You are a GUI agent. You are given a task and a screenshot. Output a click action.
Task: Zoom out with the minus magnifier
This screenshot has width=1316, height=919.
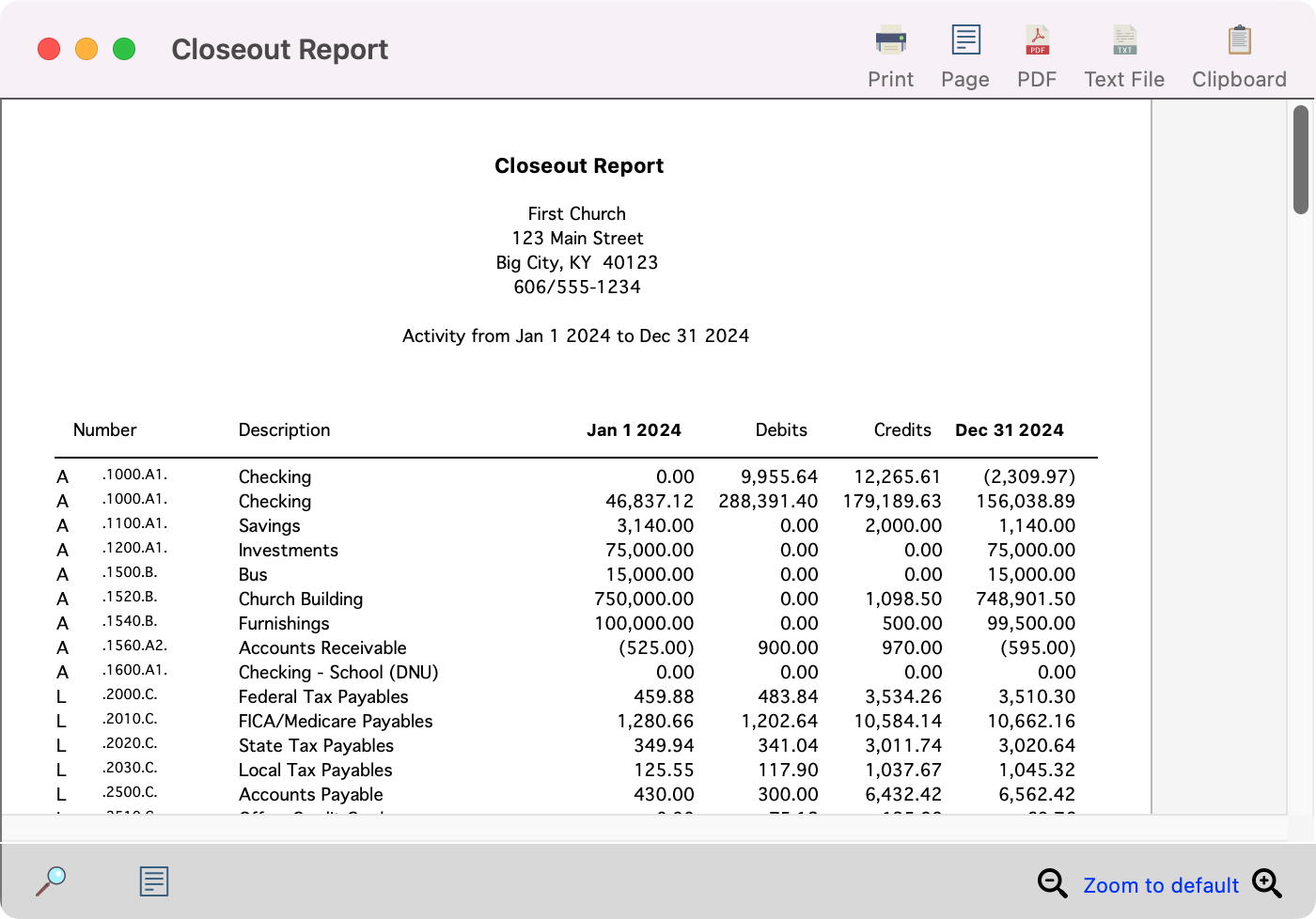1052,883
